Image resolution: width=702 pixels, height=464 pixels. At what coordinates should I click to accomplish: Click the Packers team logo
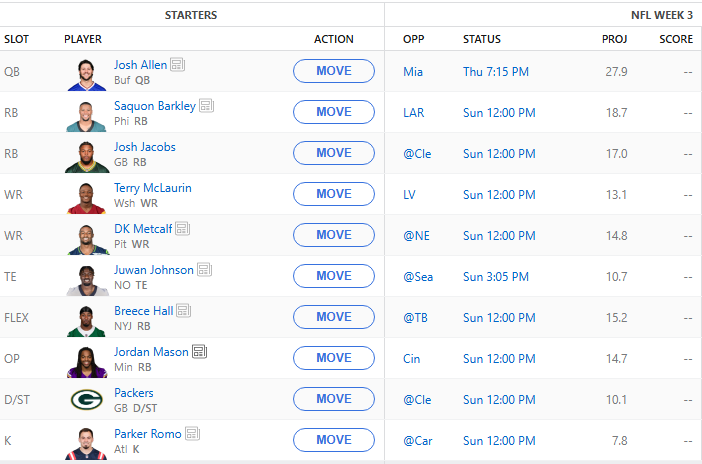[x=87, y=399]
